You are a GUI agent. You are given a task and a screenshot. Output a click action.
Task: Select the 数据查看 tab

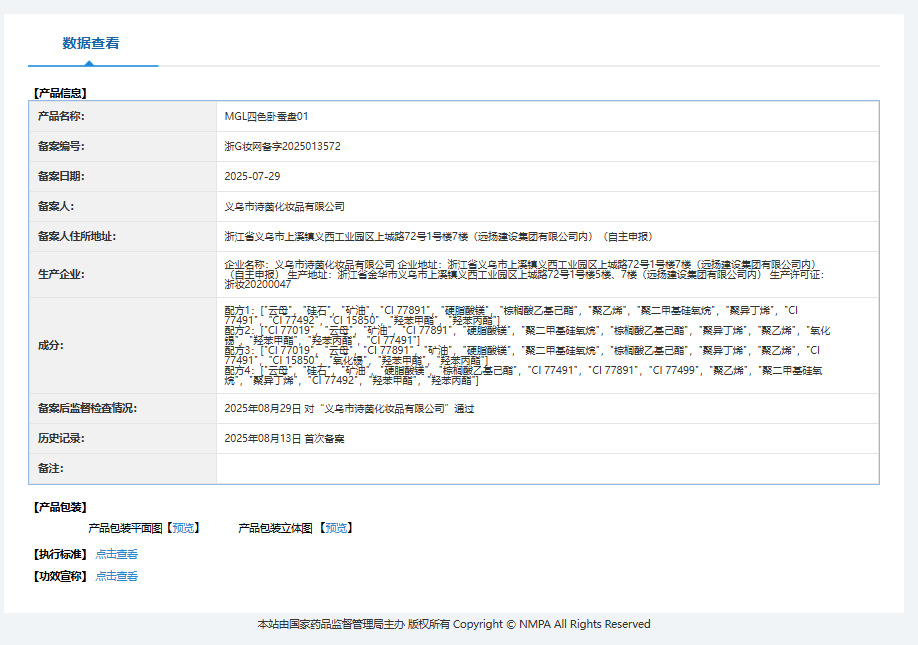[91, 43]
